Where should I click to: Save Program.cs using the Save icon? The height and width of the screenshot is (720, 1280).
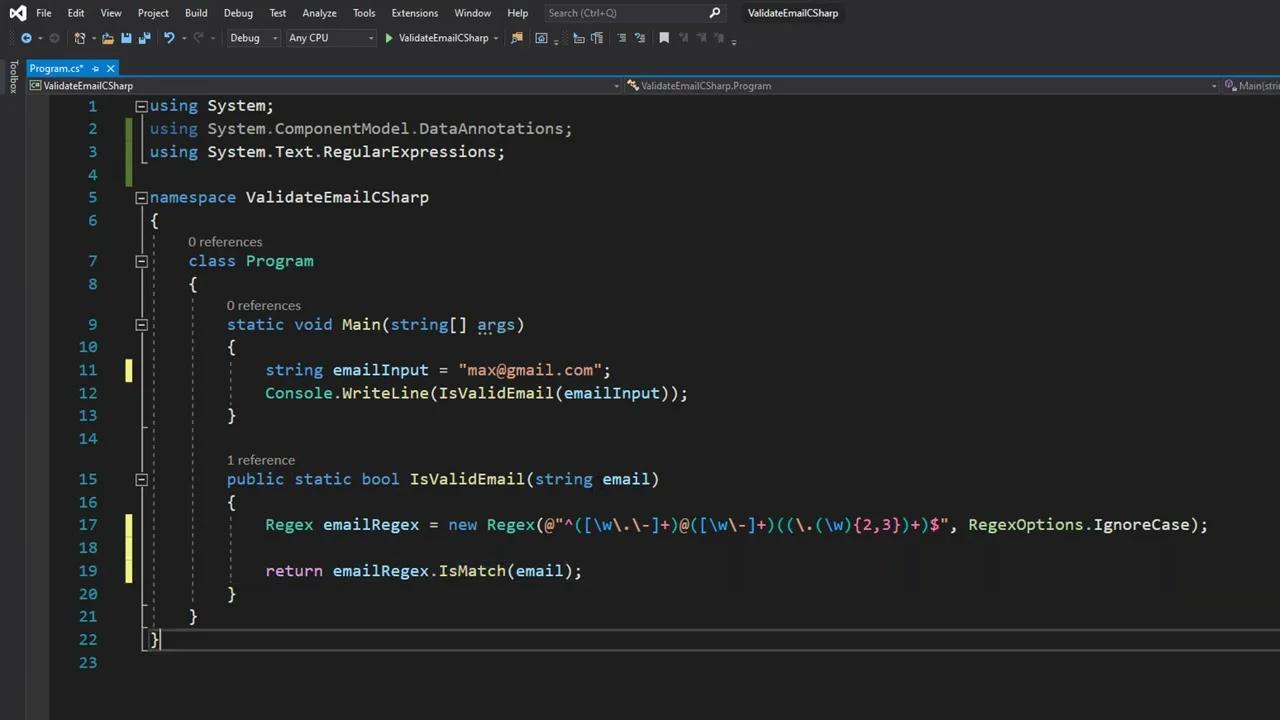pos(126,38)
